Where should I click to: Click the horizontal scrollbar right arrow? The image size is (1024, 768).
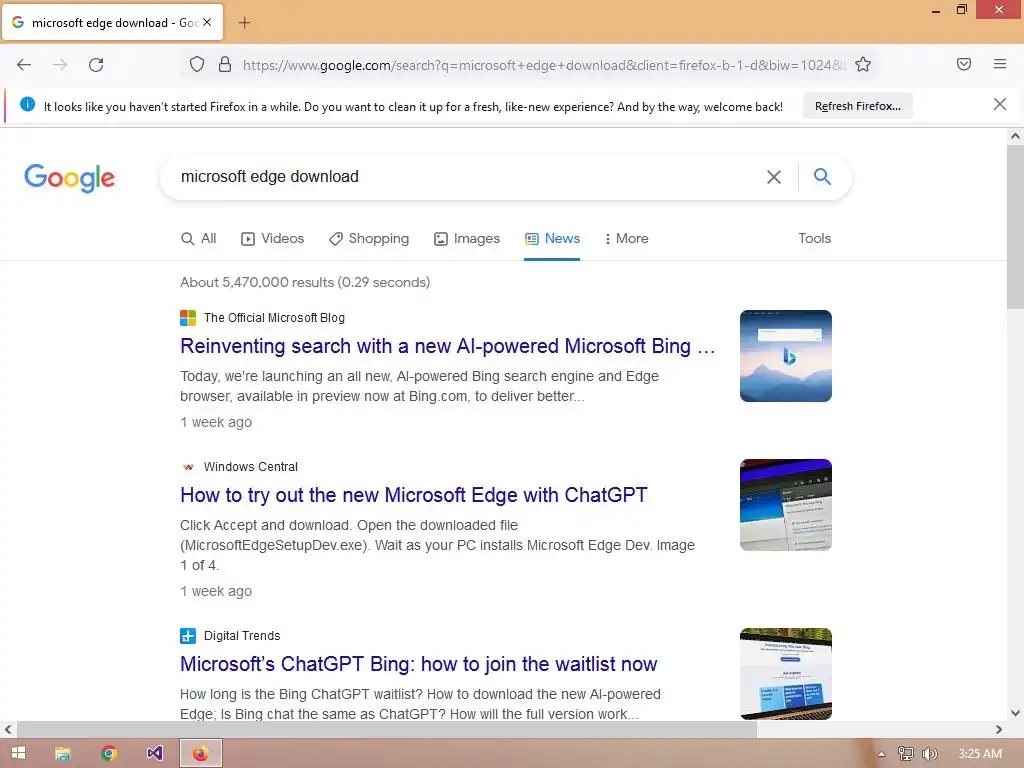(999, 729)
